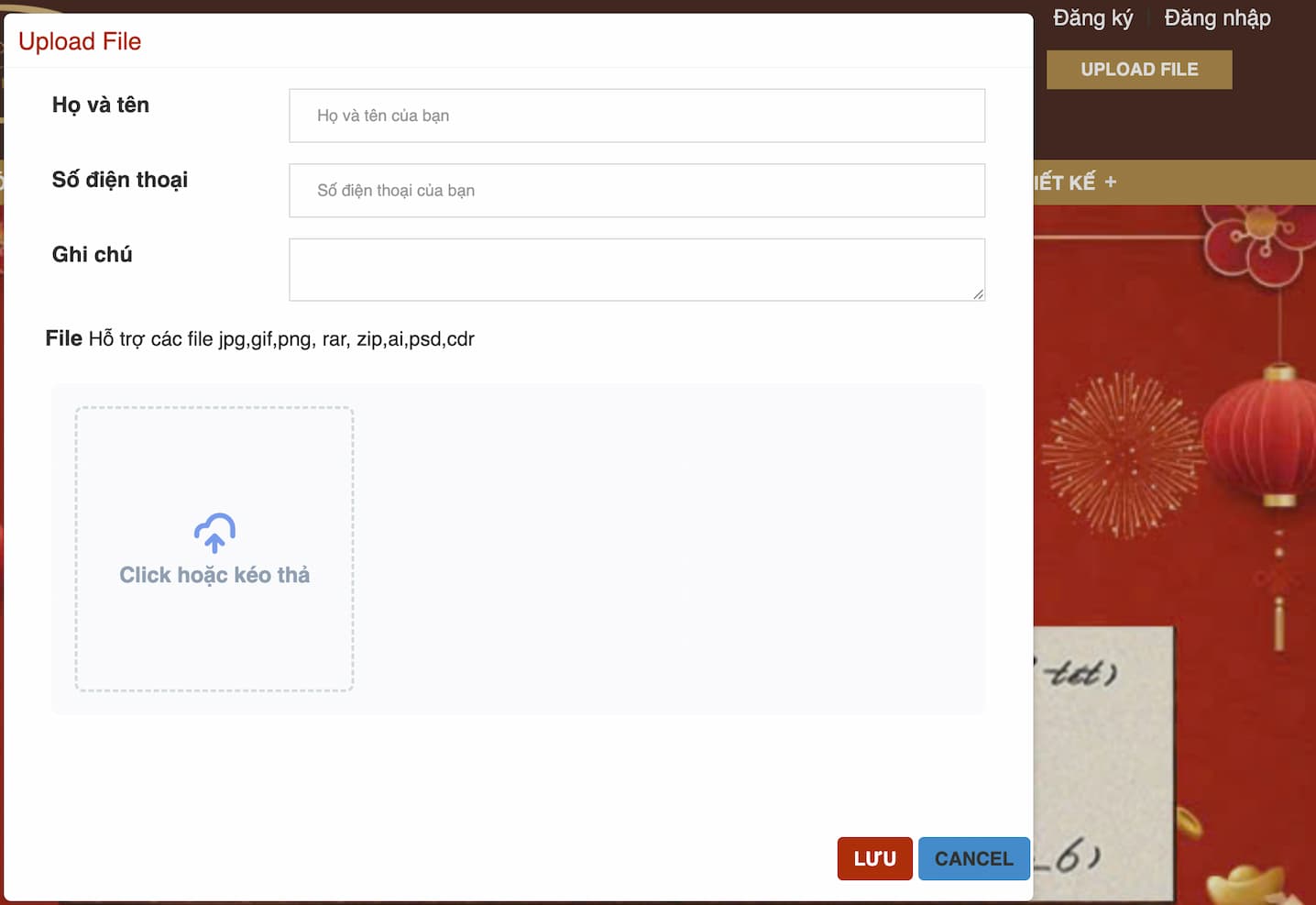Grab the Ghi chú textarea resize handle

(x=978, y=293)
